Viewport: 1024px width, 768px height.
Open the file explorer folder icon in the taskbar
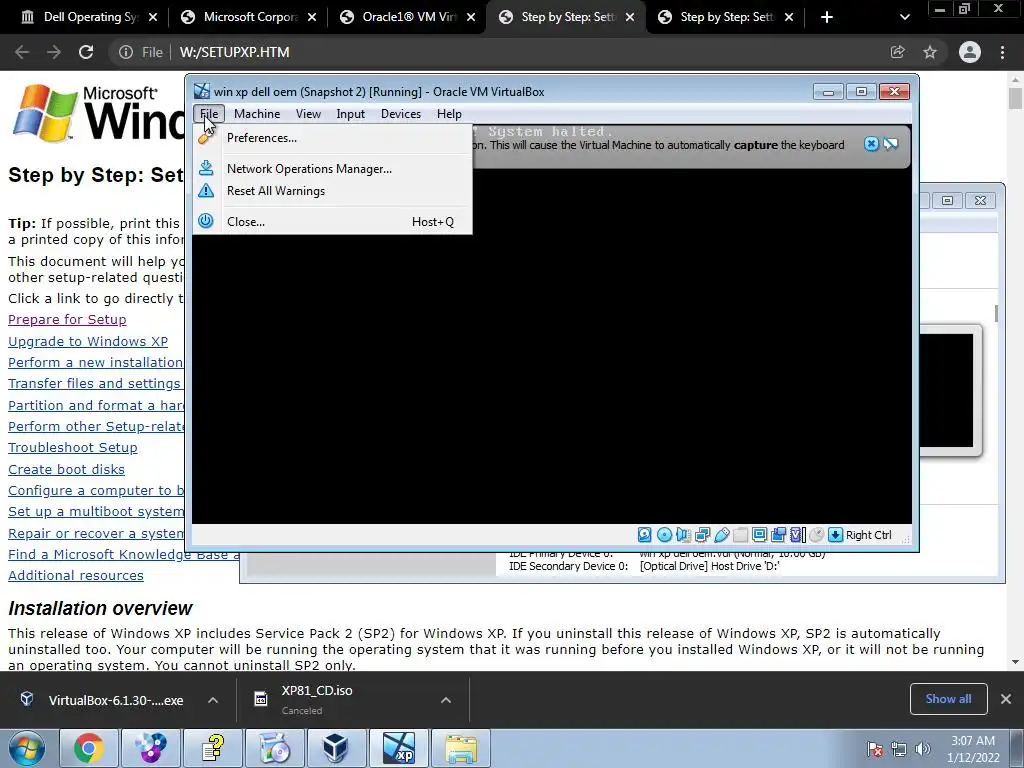coord(460,748)
